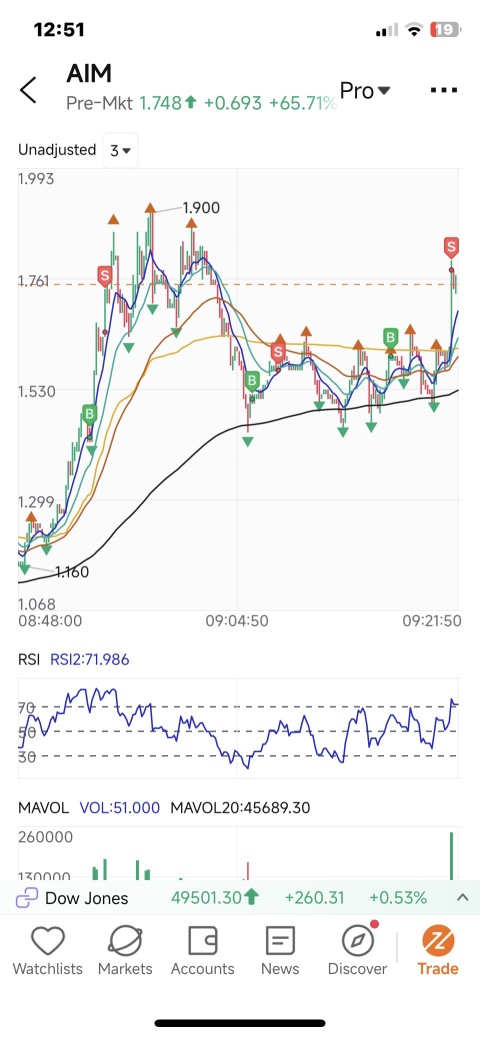
Task: Tap the 1.160 low price label
Action: (72, 572)
